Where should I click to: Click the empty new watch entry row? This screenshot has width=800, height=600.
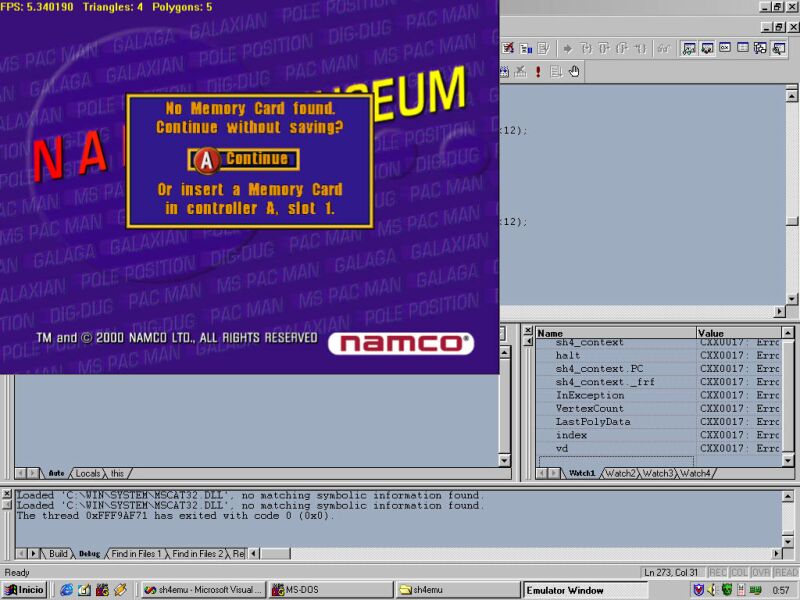click(x=616, y=461)
